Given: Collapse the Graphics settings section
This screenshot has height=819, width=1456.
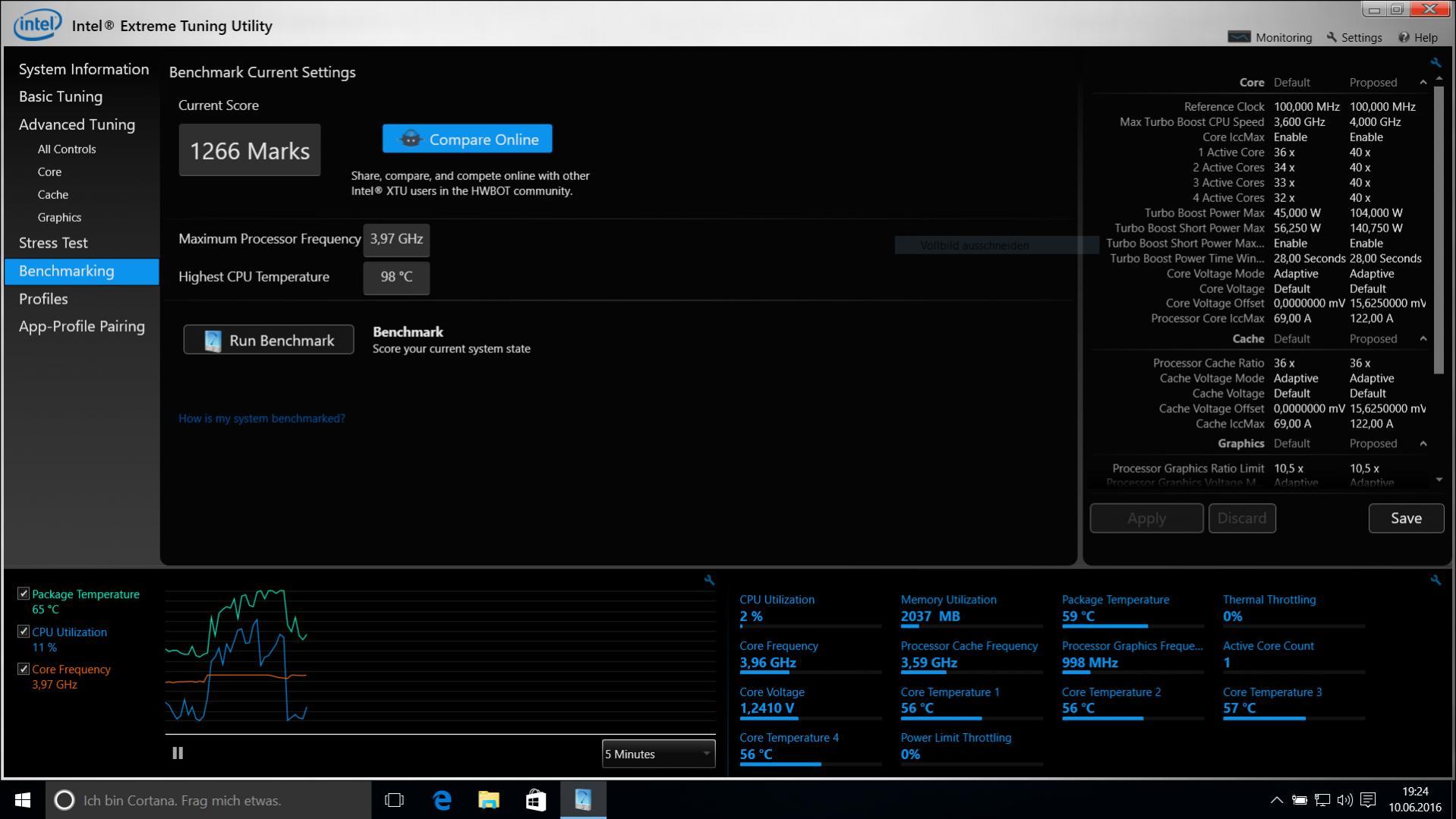Looking at the screenshot, I should point(1423,443).
